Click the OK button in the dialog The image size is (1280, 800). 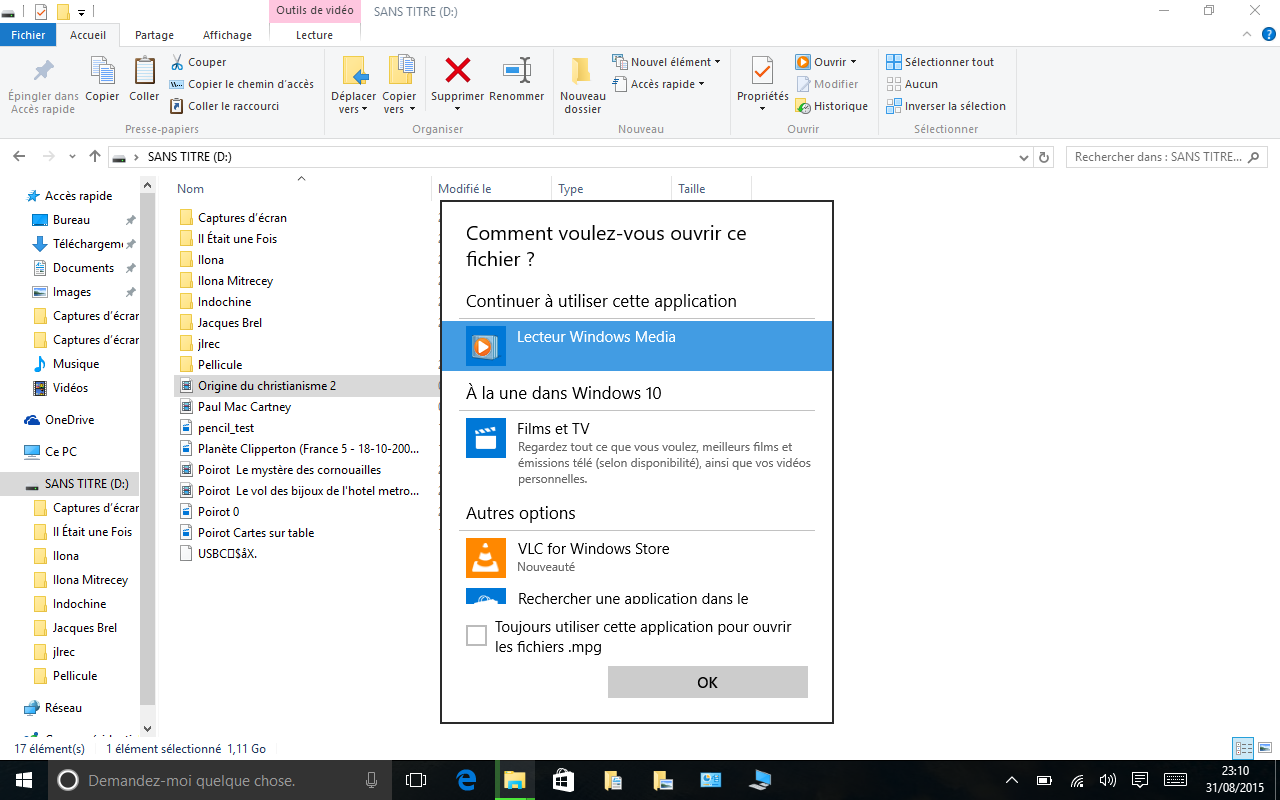(x=707, y=682)
